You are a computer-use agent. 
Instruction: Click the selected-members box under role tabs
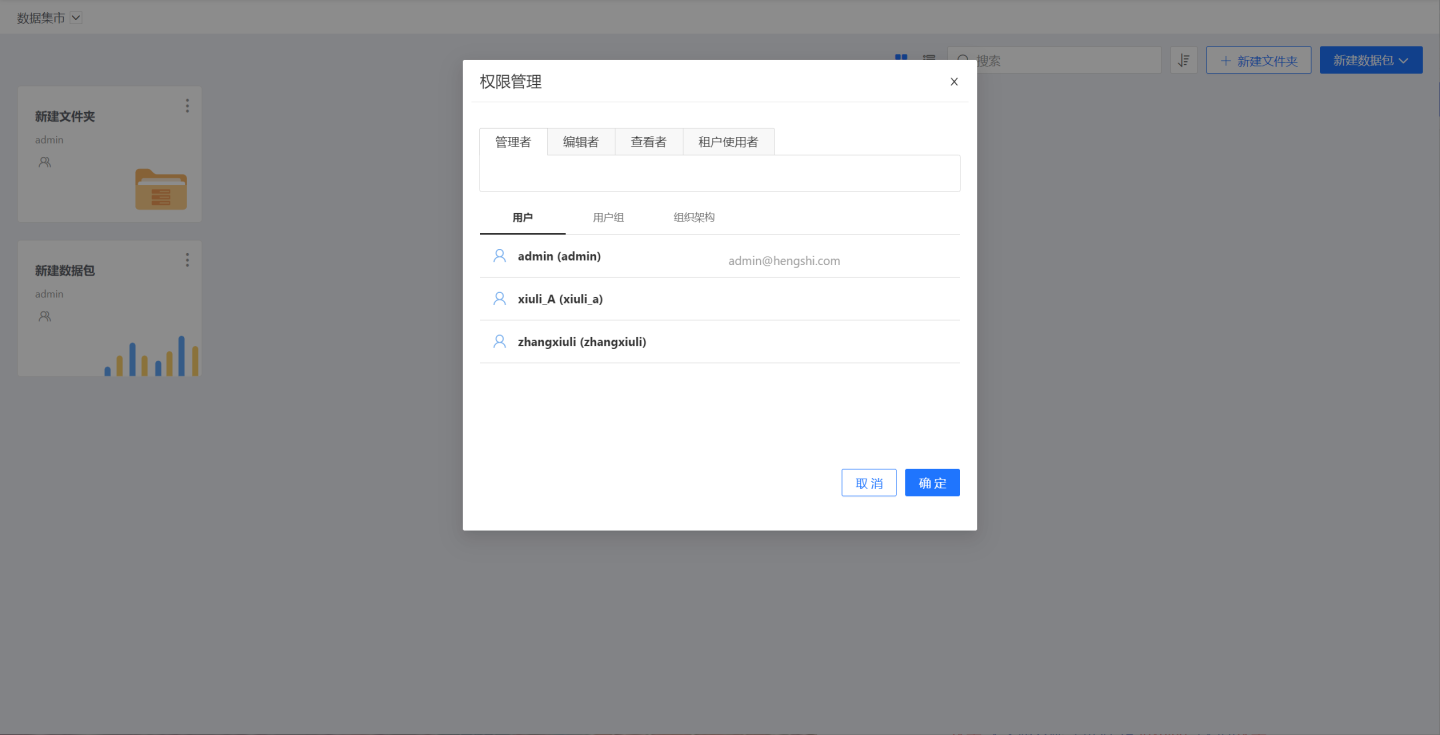[719, 173]
